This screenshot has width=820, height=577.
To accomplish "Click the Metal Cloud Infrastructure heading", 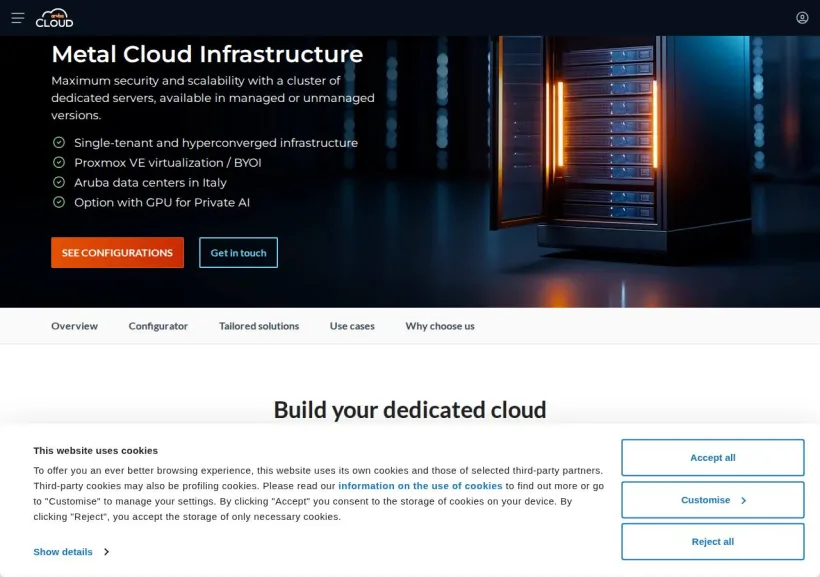I will tap(207, 54).
